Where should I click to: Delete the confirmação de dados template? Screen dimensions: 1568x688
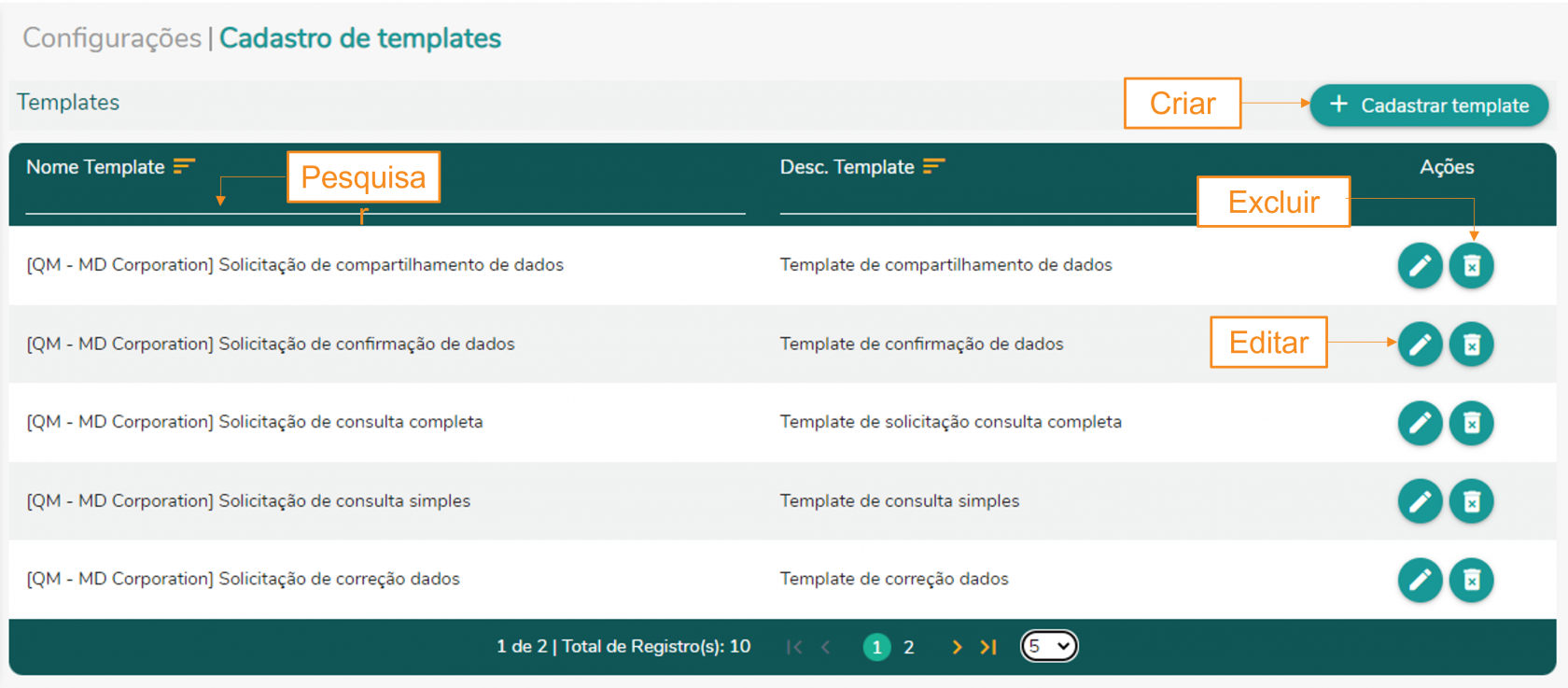[1472, 344]
